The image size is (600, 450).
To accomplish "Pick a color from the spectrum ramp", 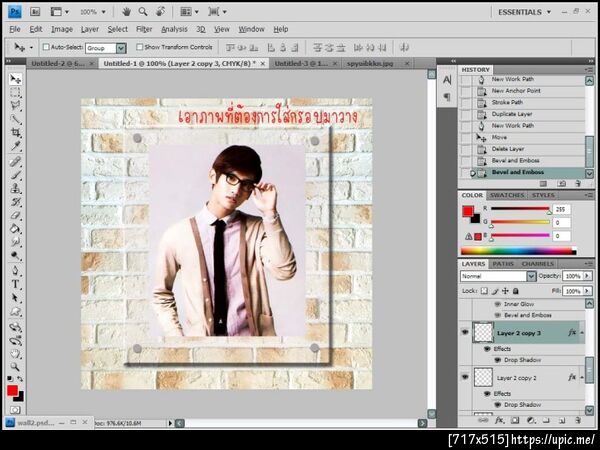I will (518, 251).
